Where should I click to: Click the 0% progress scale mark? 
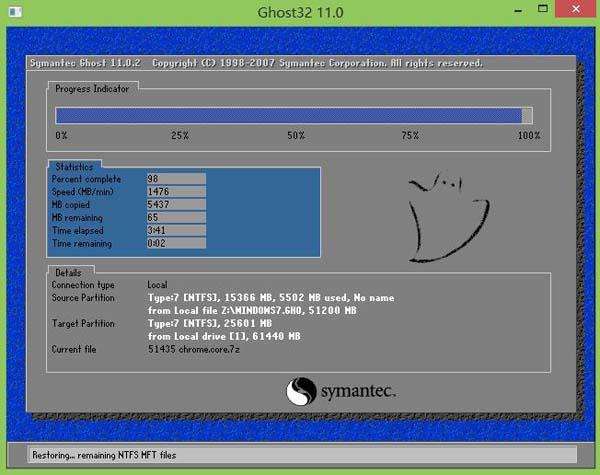tap(61, 135)
